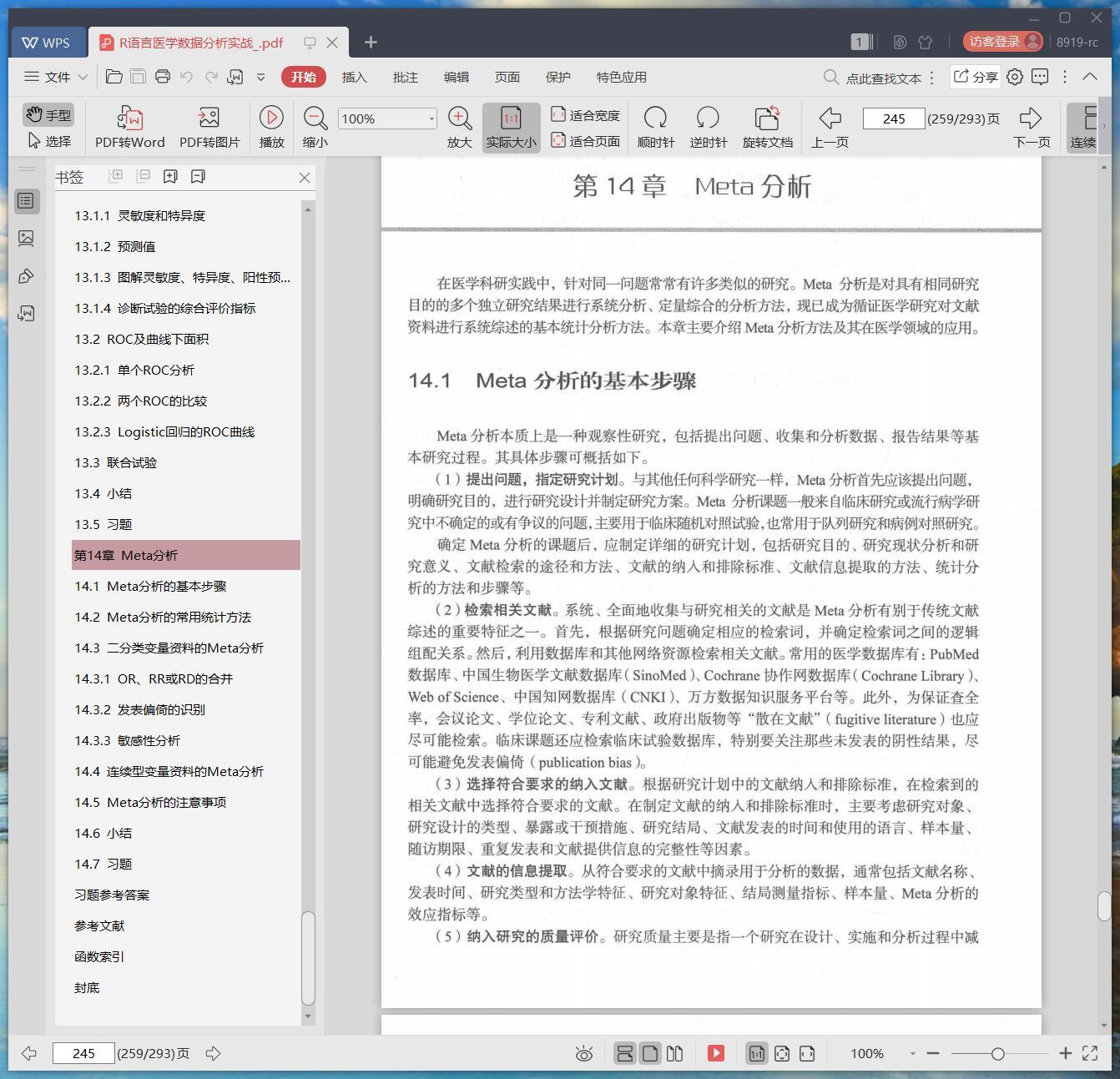Click the 点此查找文本 search box

[872, 78]
